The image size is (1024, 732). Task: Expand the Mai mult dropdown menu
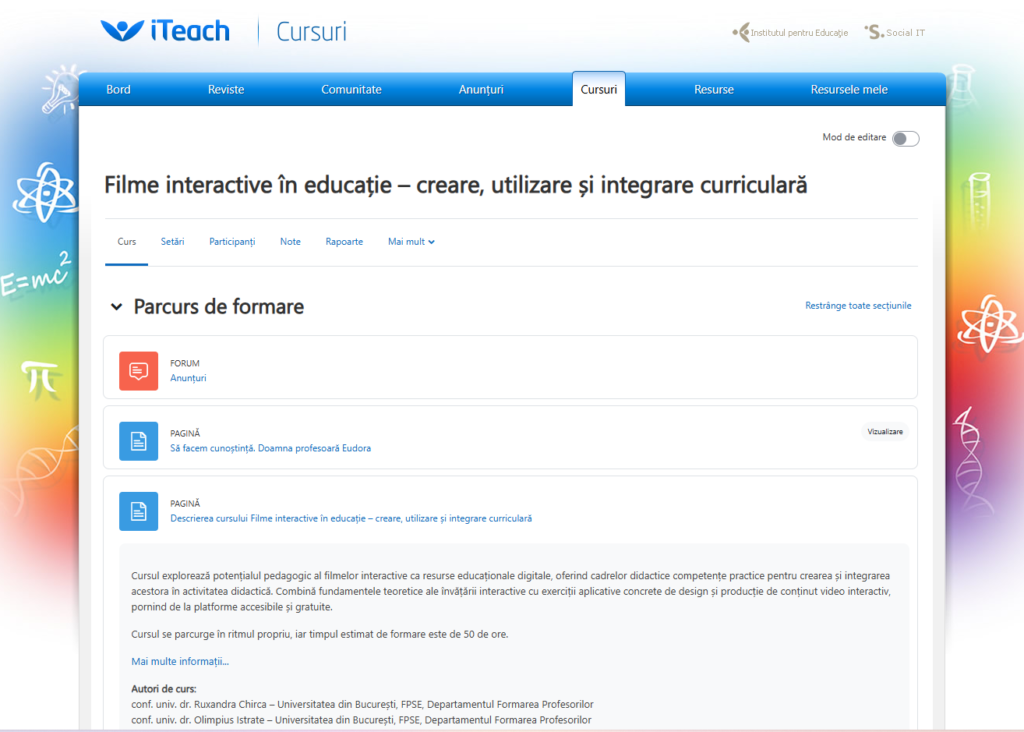pos(411,242)
